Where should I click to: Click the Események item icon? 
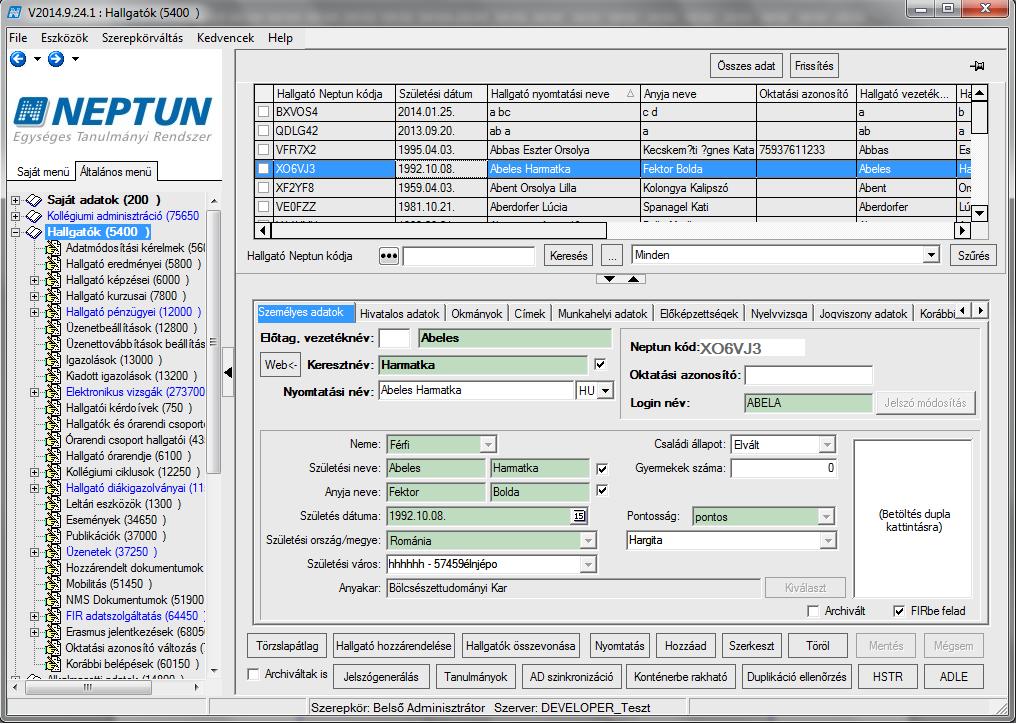point(53,520)
